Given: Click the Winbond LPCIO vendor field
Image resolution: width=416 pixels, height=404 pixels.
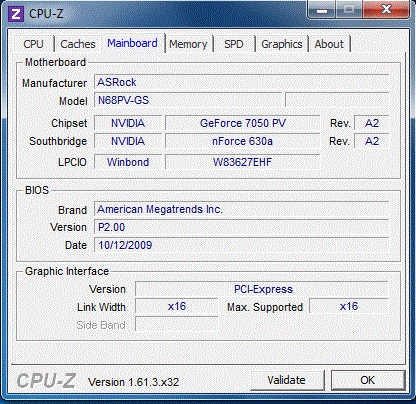Looking at the screenshot, I should tap(128, 162).
